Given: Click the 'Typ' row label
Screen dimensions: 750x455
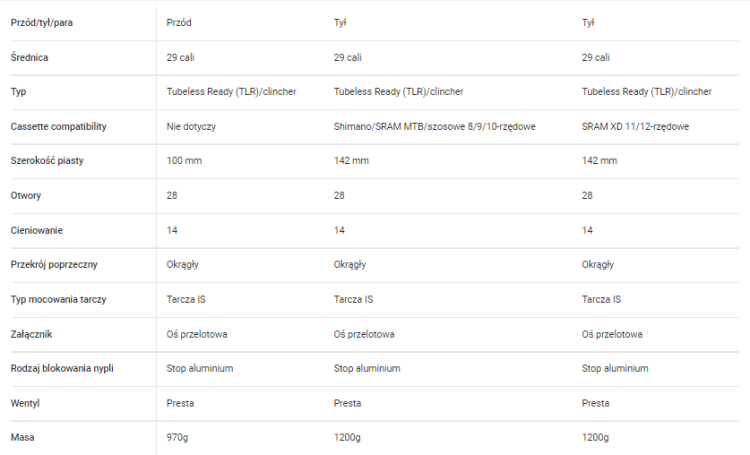Looking at the screenshot, I should click(x=18, y=92).
